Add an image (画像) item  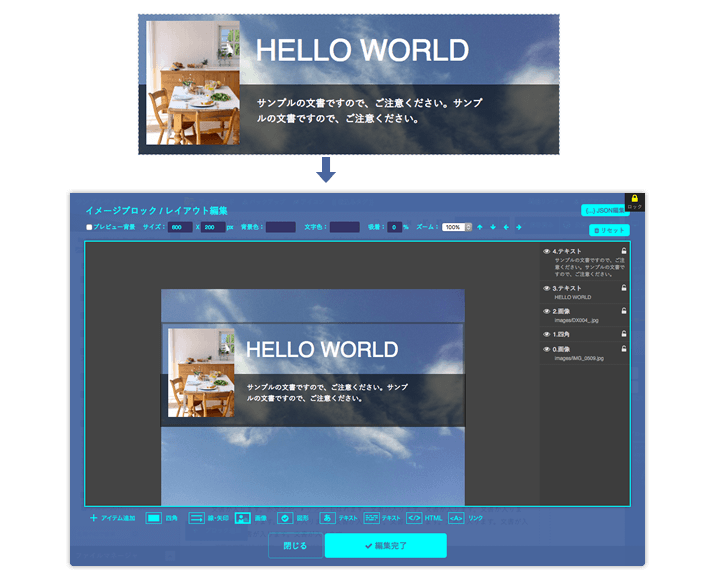[242, 518]
